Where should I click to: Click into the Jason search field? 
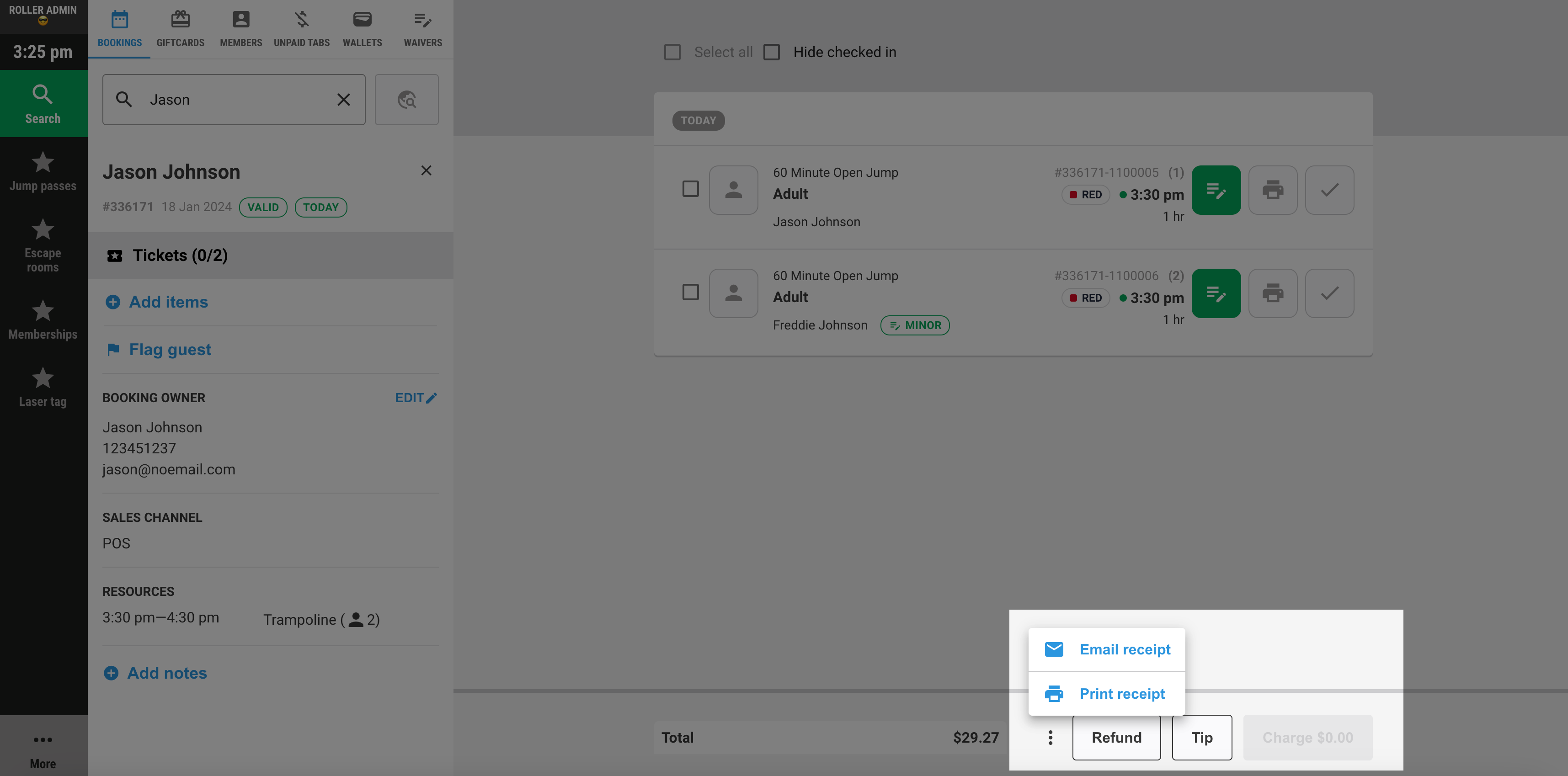tap(234, 100)
